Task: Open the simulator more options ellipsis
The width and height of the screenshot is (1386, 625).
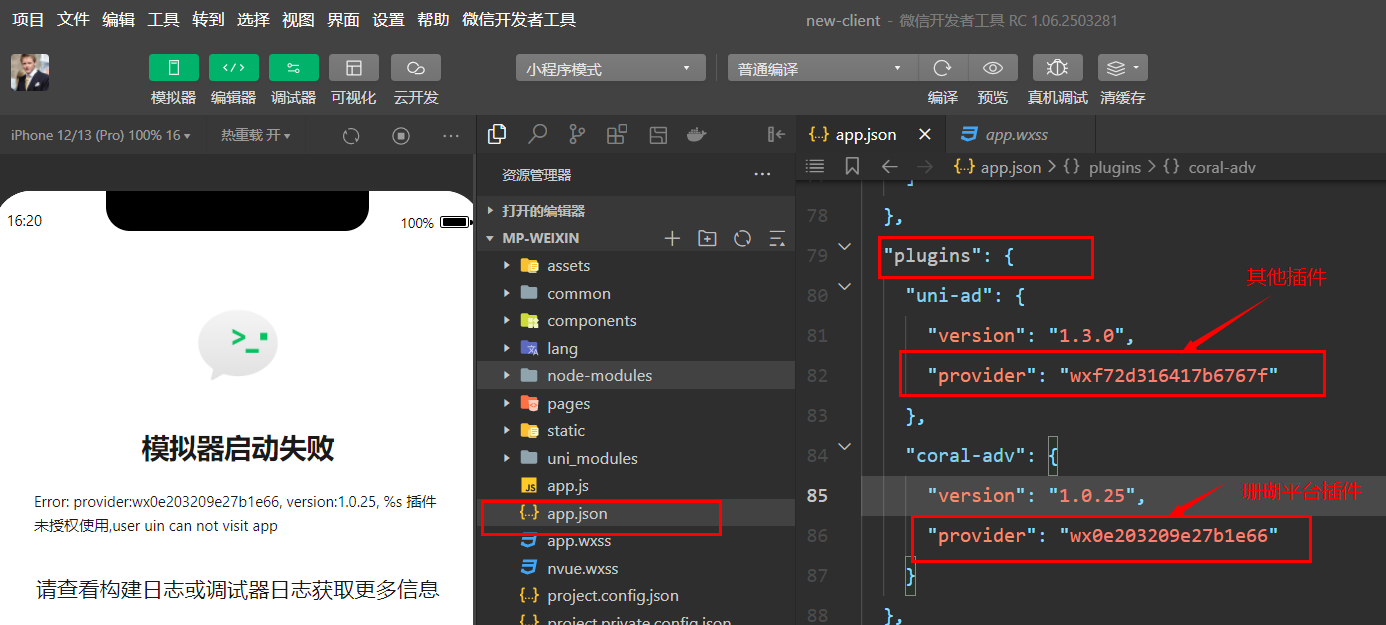Action: pos(451,136)
